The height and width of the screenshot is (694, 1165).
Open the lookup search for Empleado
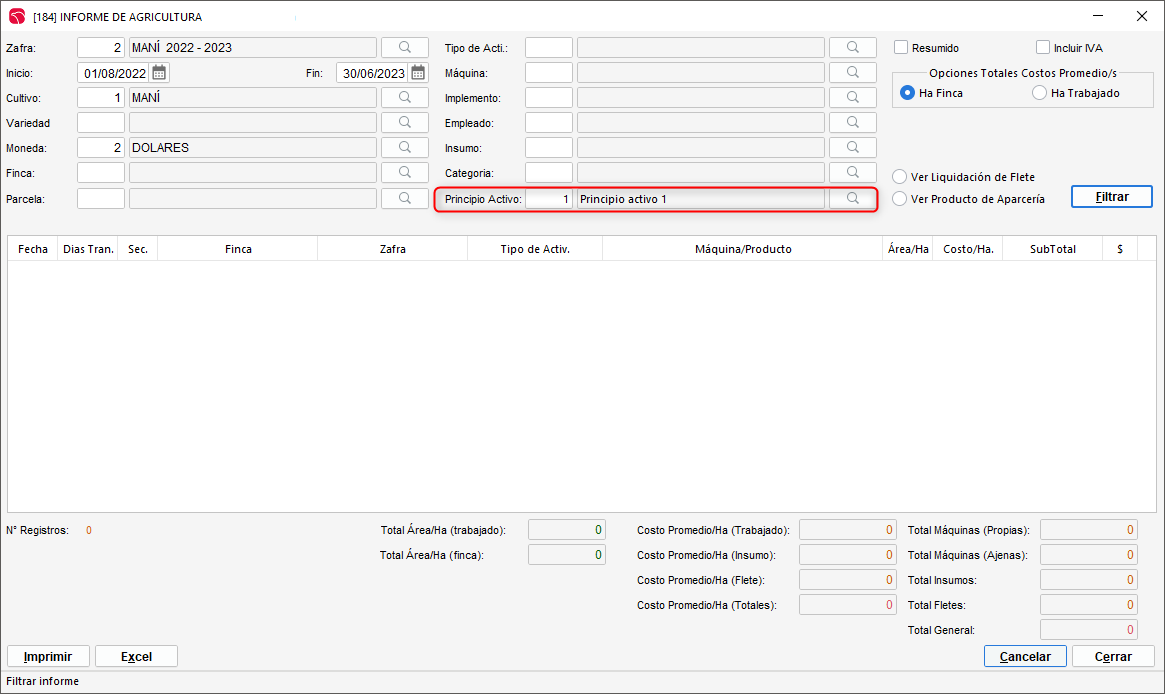pyautogui.click(x=852, y=123)
